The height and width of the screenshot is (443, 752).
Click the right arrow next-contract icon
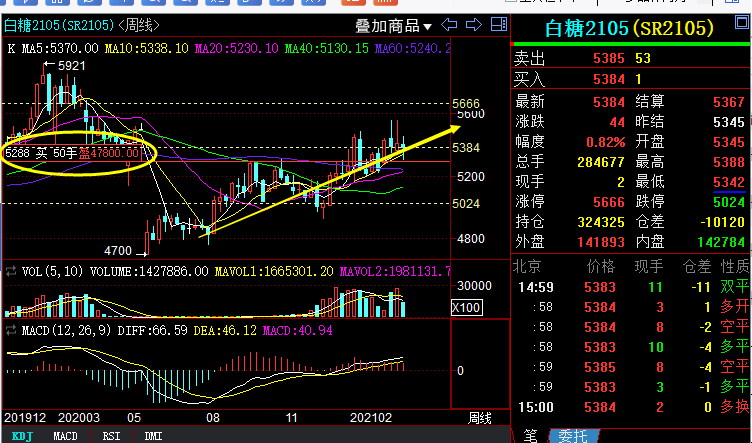tap(473, 24)
